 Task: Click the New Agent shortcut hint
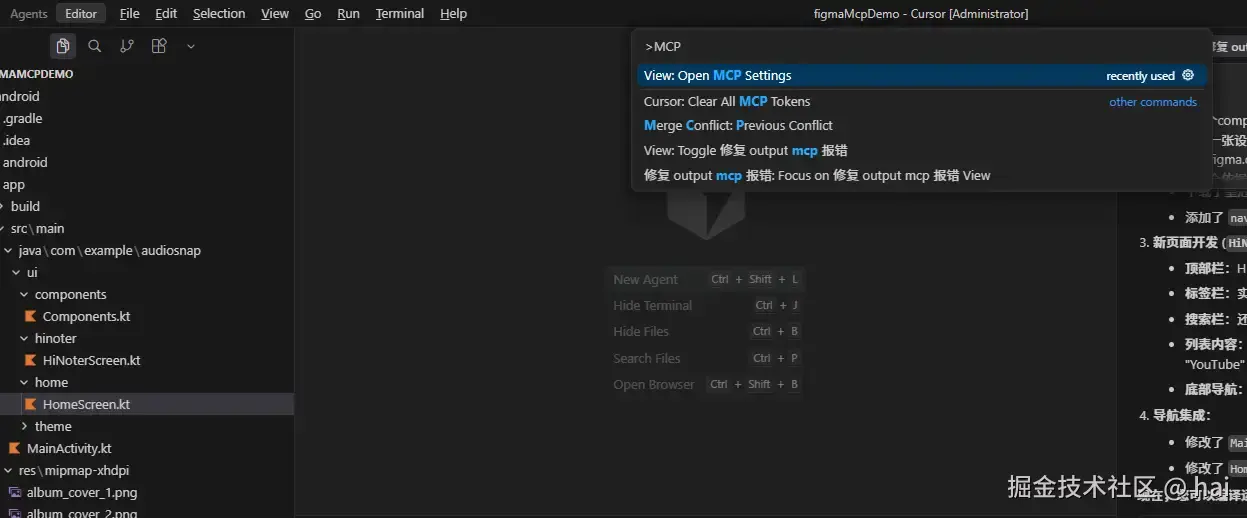707,280
